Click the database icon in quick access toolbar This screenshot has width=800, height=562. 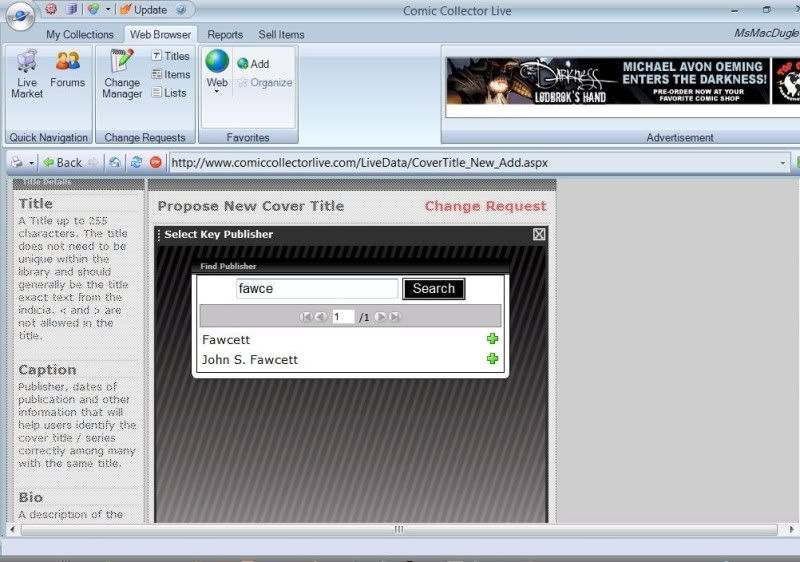coord(71,9)
